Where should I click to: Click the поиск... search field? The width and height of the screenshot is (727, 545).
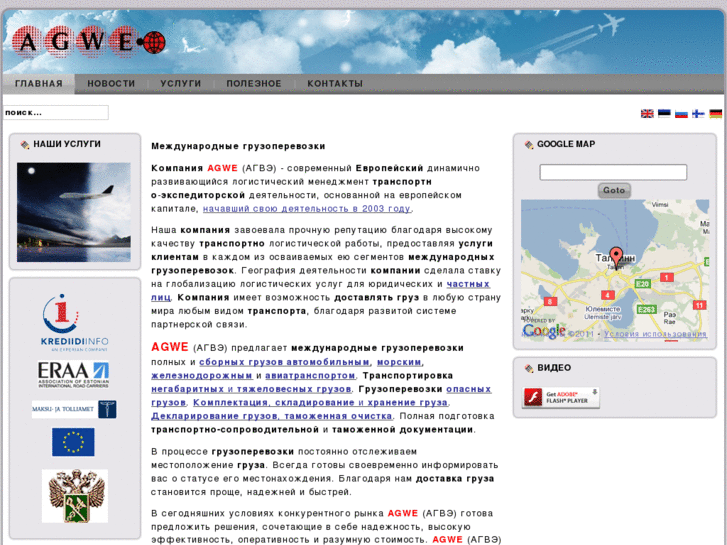[x=56, y=112]
